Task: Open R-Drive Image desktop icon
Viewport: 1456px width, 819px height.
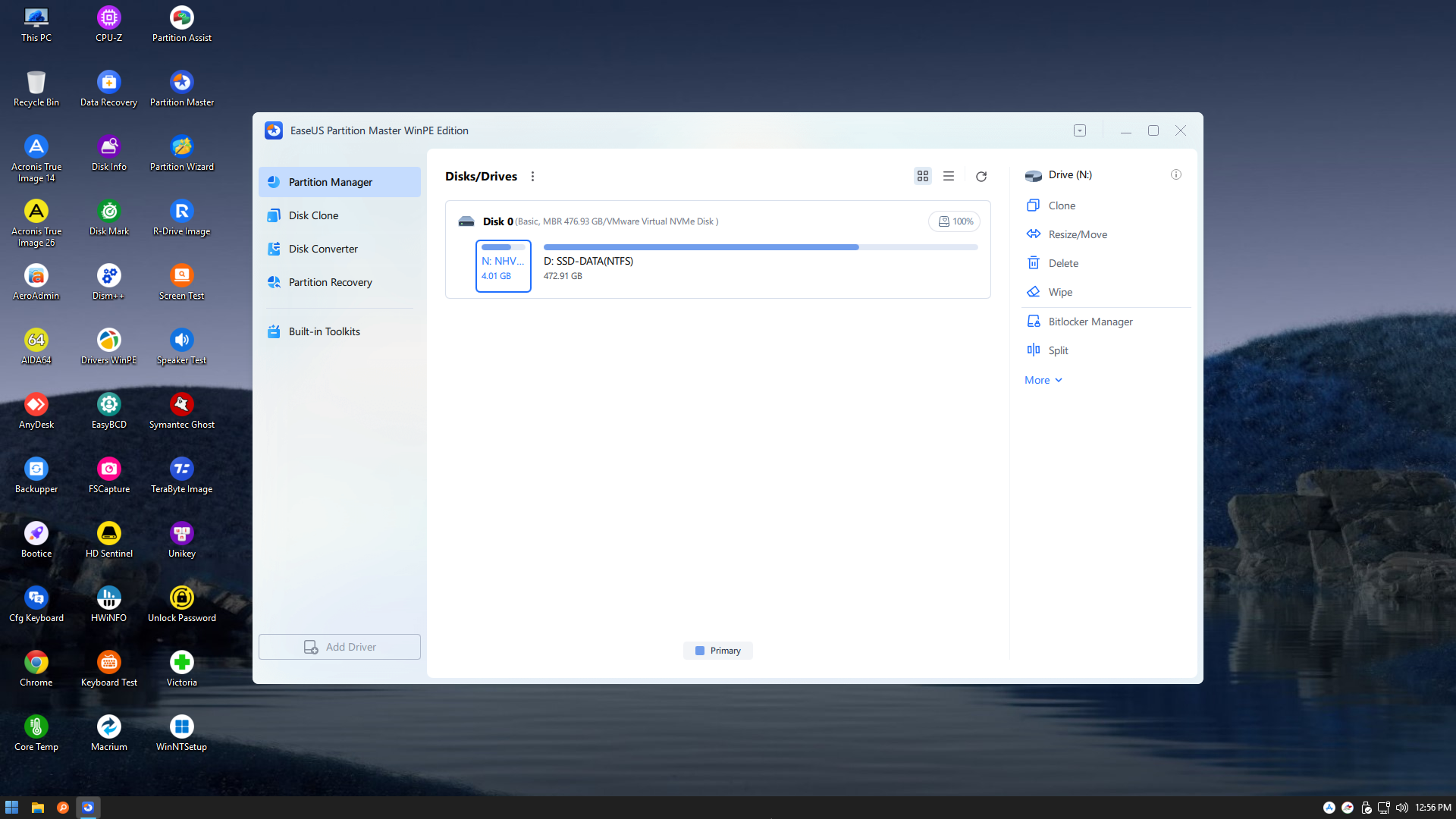Action: (181, 218)
